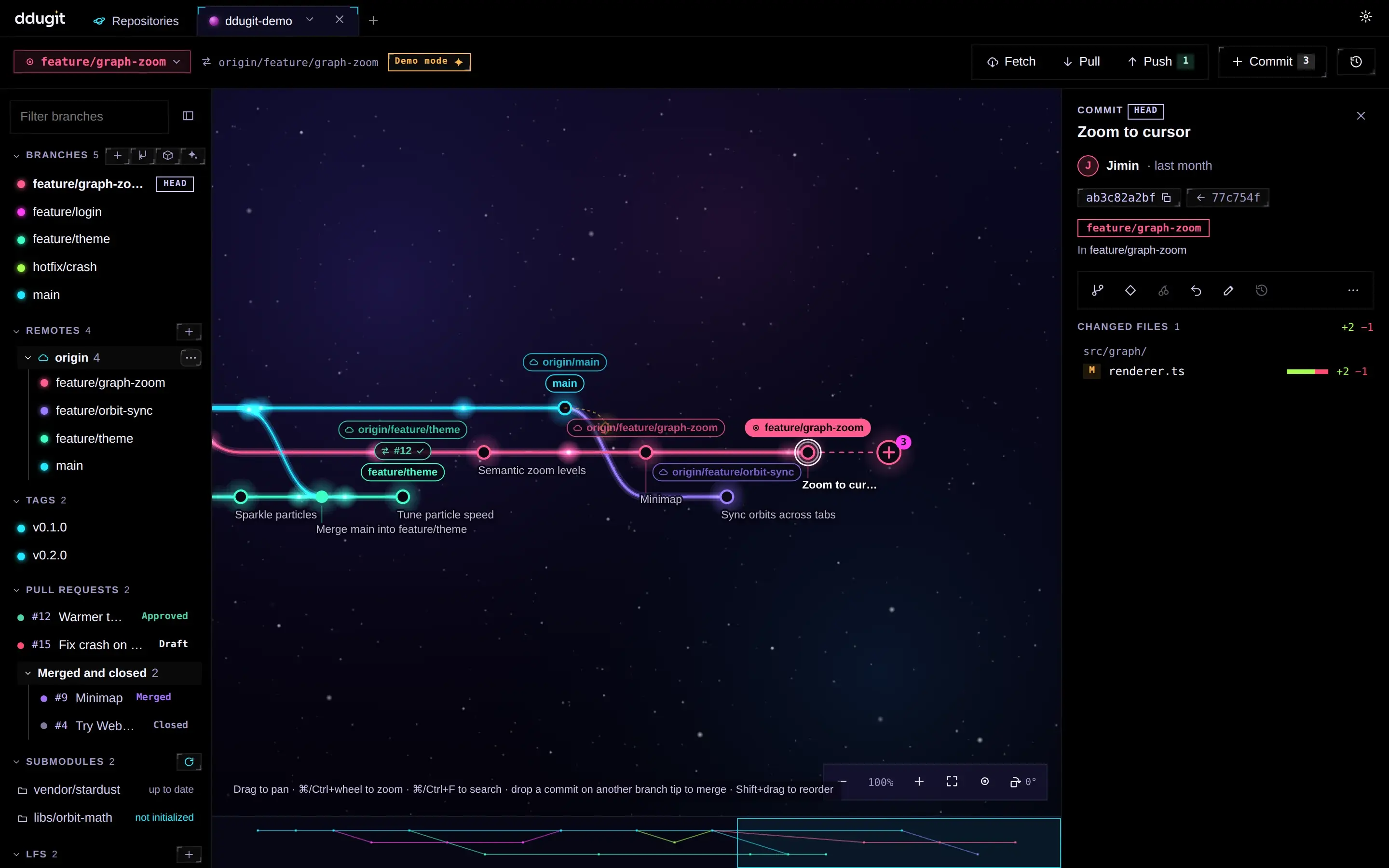The image size is (1389, 868).
Task: Open the feature/graph-zoom branch dropdown
Action: [x=102, y=61]
